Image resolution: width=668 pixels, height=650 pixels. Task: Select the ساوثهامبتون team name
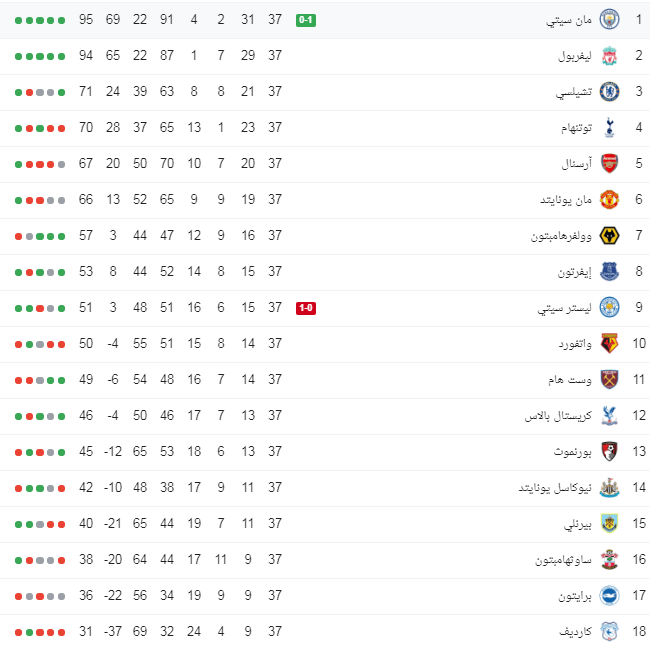pyautogui.click(x=564, y=560)
